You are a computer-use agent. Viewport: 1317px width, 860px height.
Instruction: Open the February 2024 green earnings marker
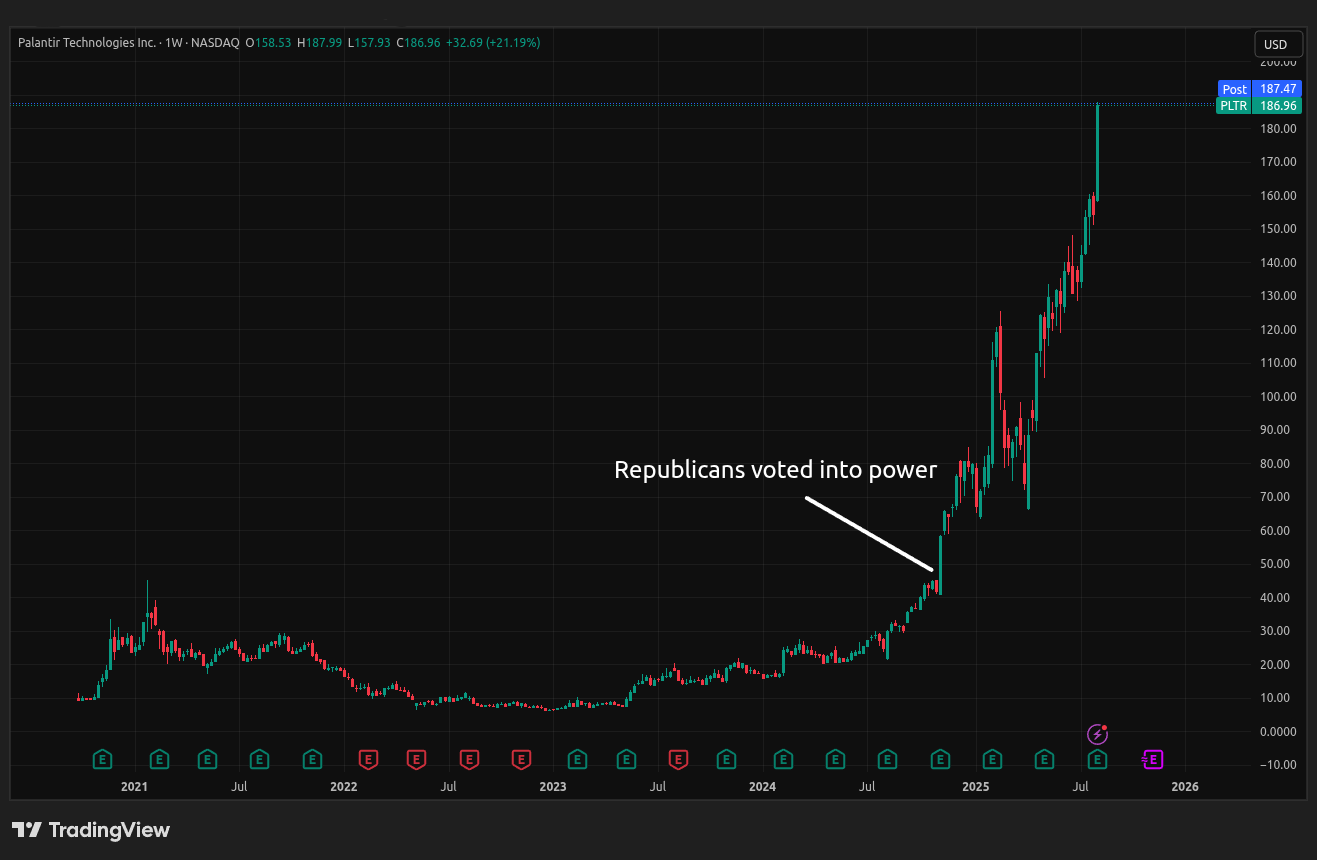tap(783, 760)
